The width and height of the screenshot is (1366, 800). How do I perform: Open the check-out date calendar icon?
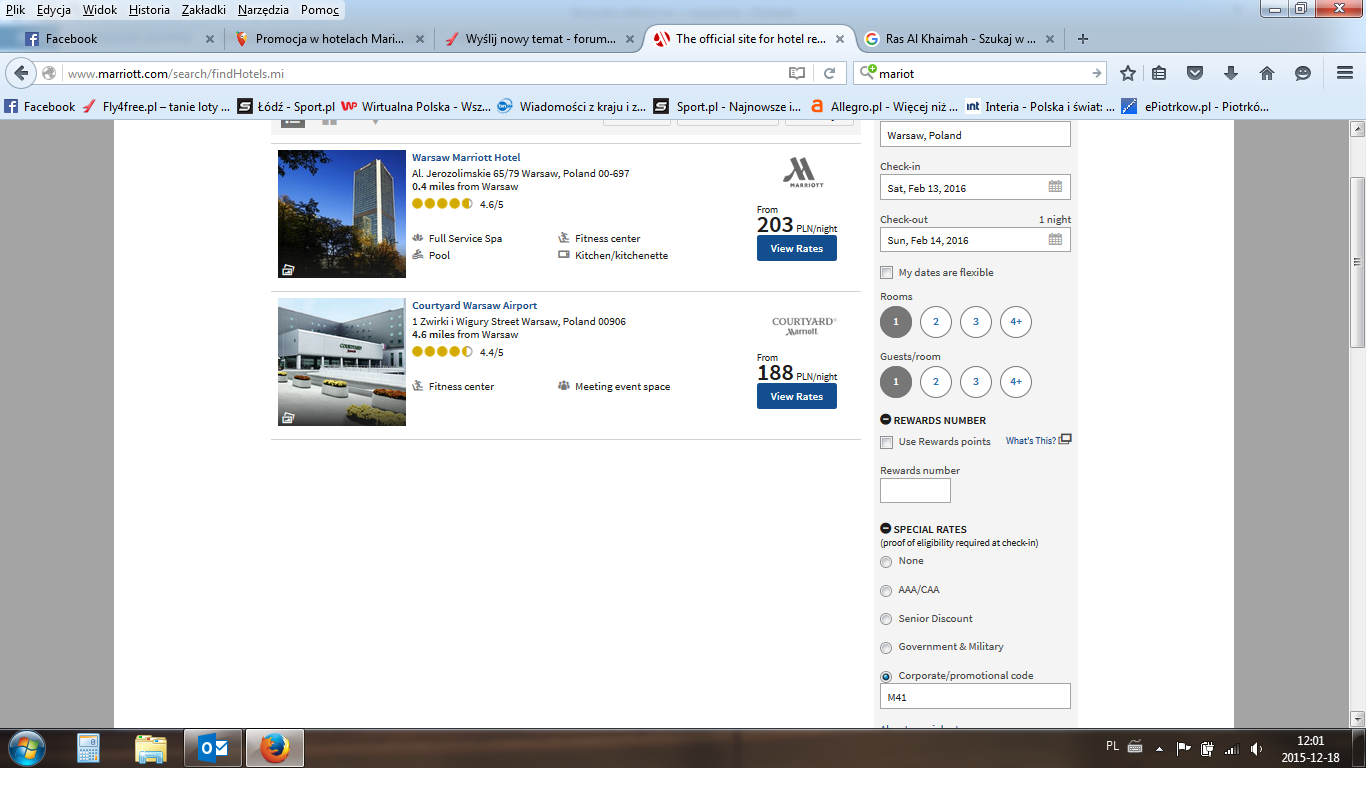1055,239
